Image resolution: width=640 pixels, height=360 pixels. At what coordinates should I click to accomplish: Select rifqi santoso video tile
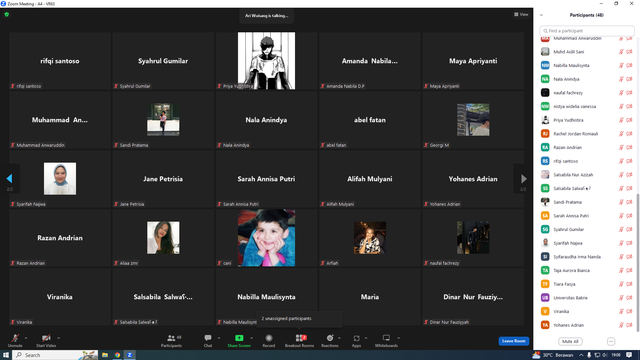60,61
